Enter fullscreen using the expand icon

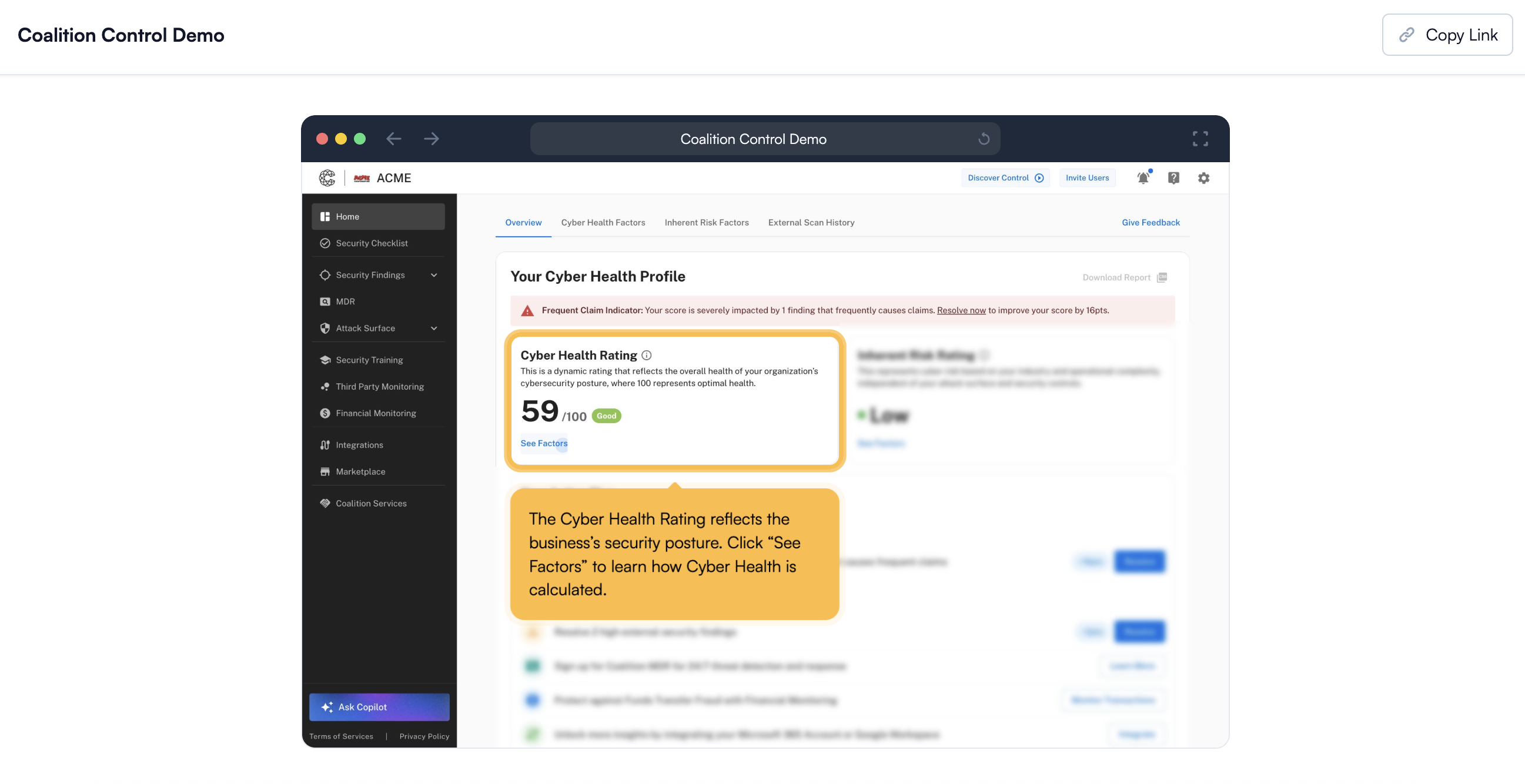click(x=1200, y=139)
